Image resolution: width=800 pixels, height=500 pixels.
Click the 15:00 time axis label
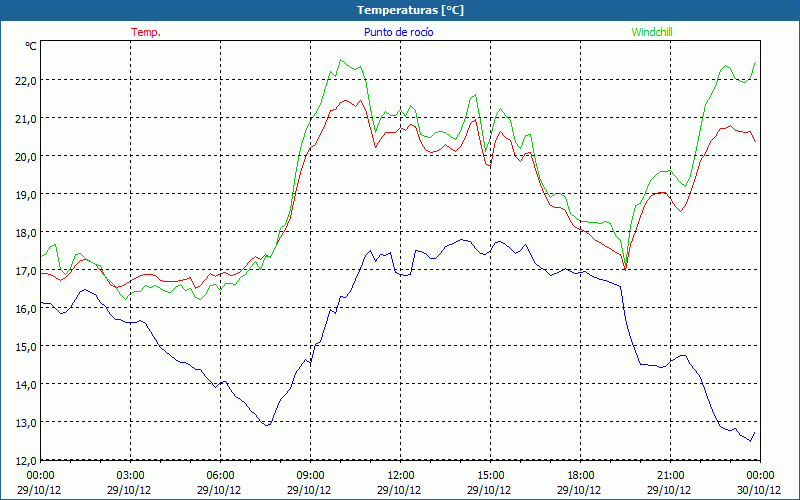(x=490, y=476)
